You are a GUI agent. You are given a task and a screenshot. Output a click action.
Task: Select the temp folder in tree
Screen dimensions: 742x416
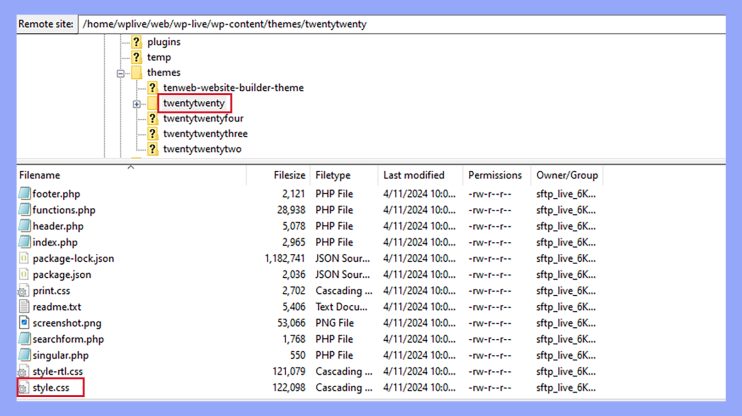158,57
